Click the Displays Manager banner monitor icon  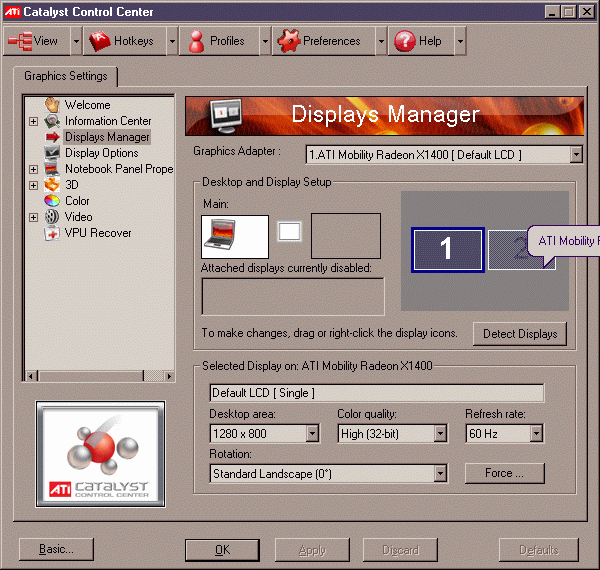click(x=226, y=116)
